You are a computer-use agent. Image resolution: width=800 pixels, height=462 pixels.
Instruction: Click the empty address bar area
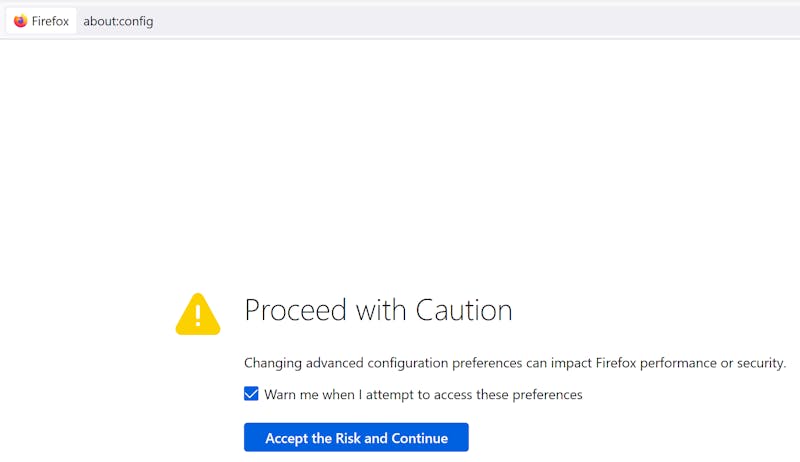coord(474,21)
